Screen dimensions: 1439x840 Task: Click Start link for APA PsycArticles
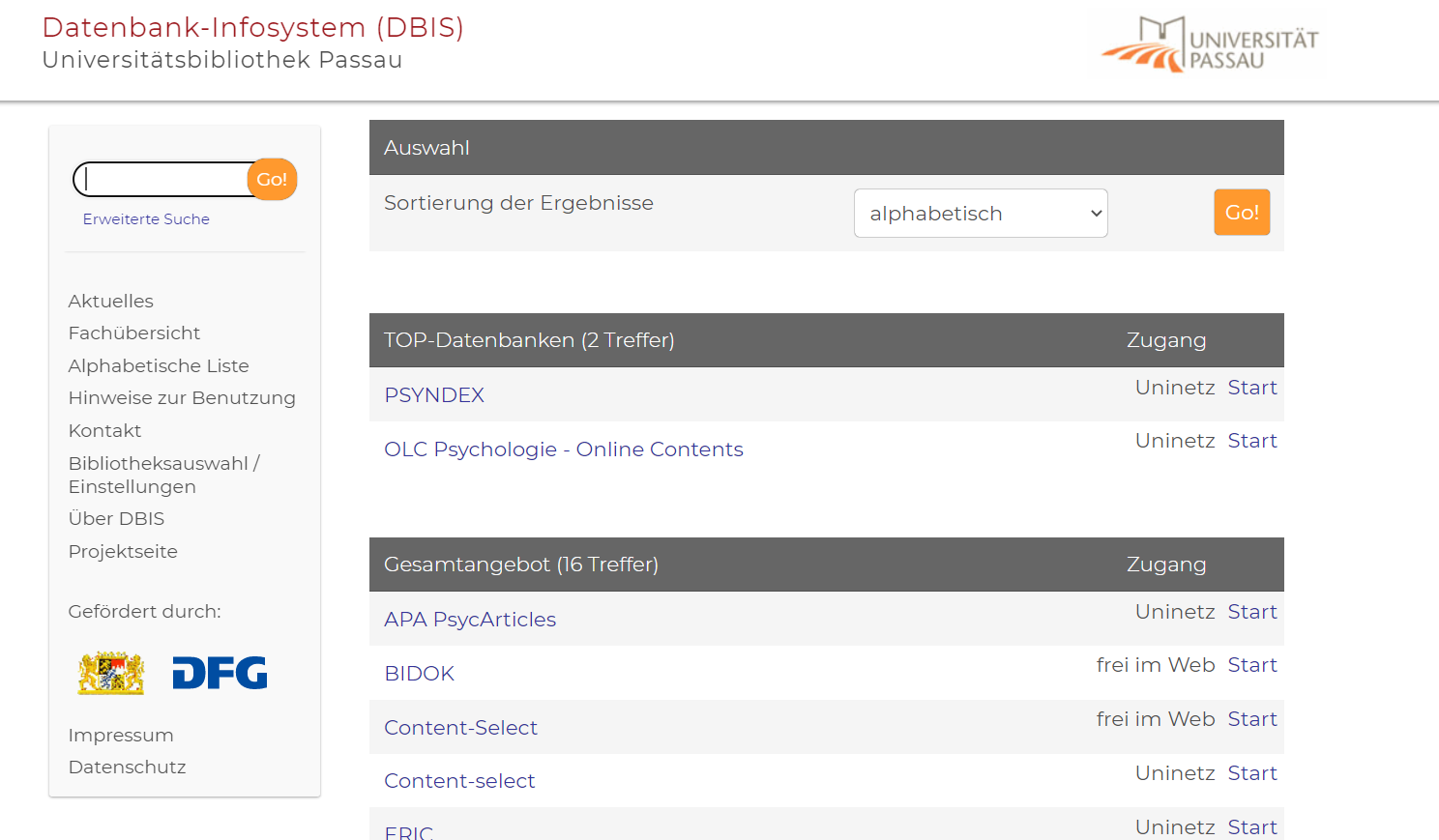[1251, 612]
